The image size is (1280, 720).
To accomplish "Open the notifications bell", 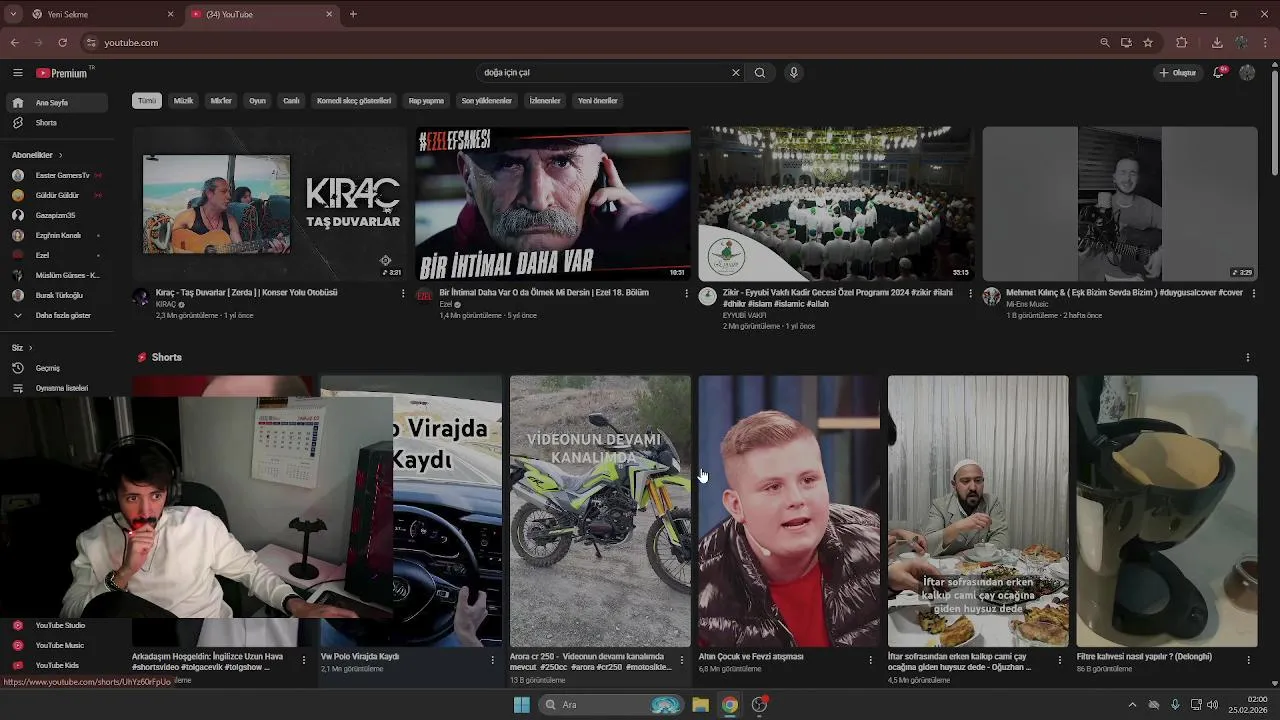I will [1218, 73].
